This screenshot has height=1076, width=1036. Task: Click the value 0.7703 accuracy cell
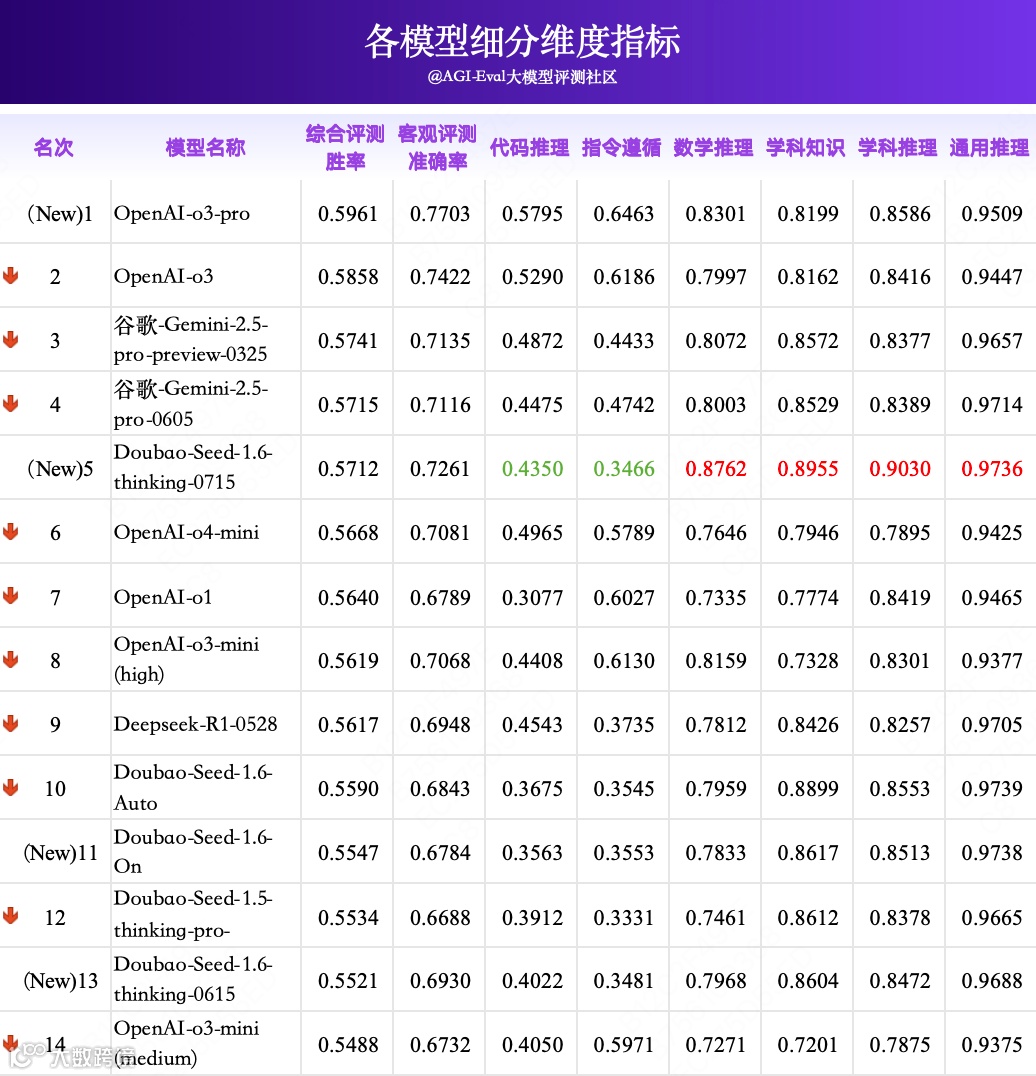(x=440, y=213)
